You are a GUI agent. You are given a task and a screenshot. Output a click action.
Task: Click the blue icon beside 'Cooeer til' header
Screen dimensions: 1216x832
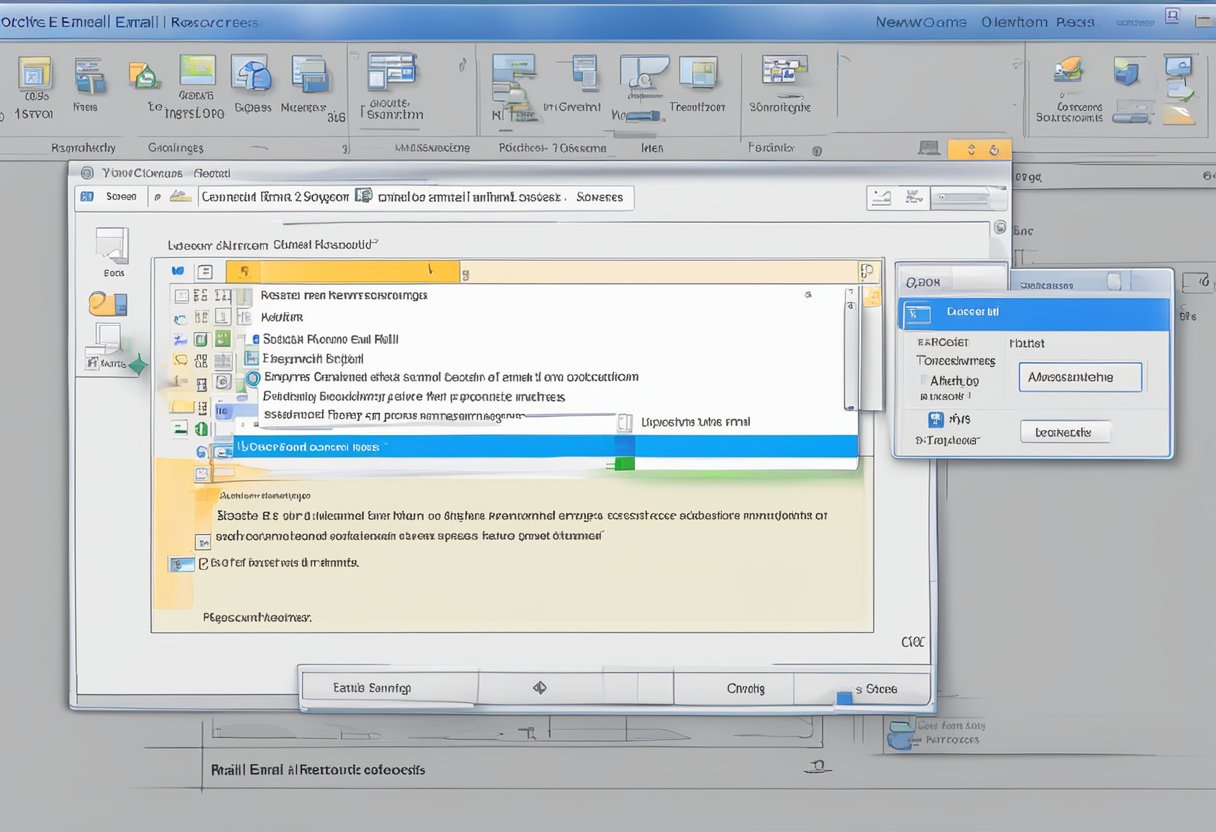917,314
